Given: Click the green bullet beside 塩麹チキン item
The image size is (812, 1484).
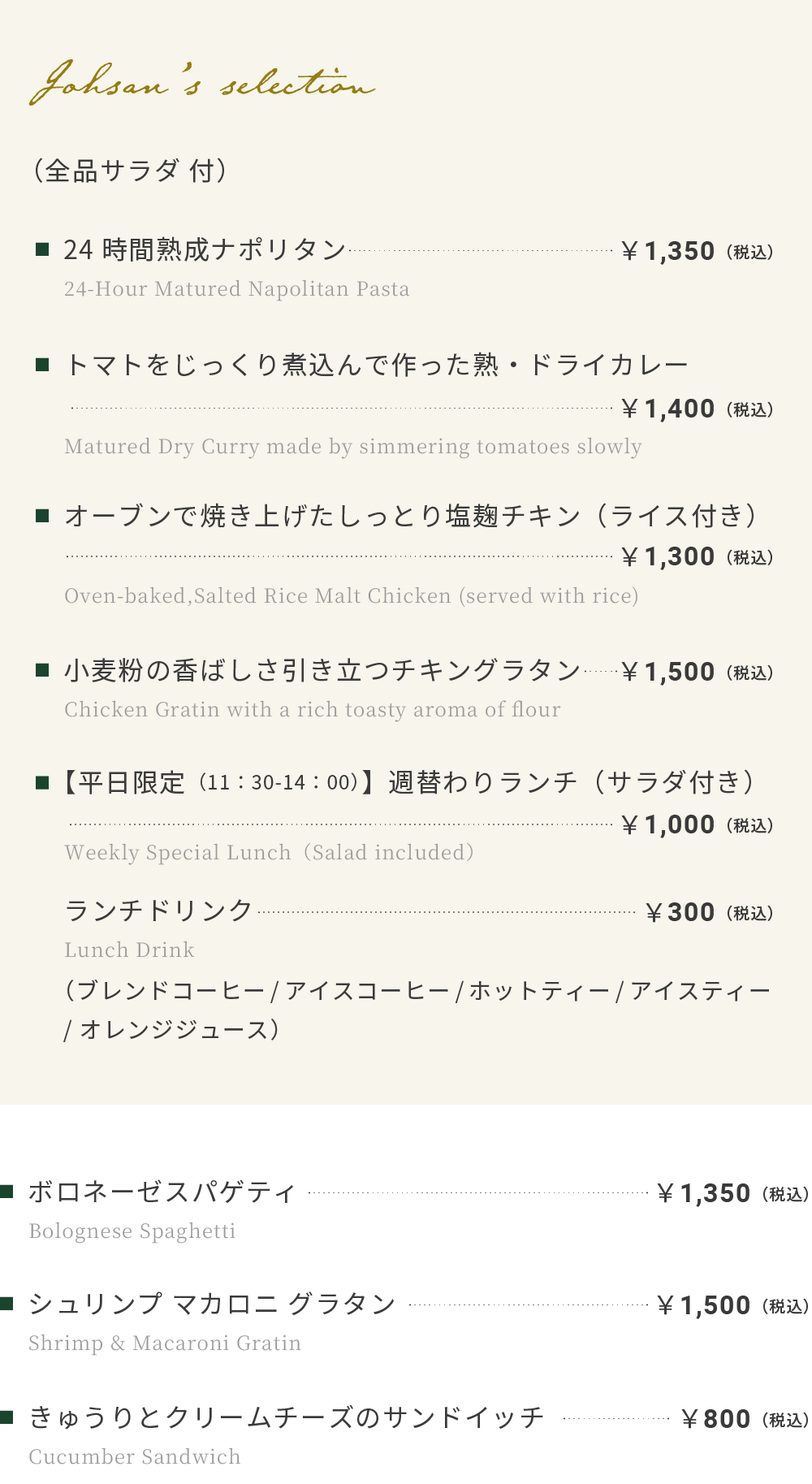Looking at the screenshot, I should pyautogui.click(x=43, y=515).
